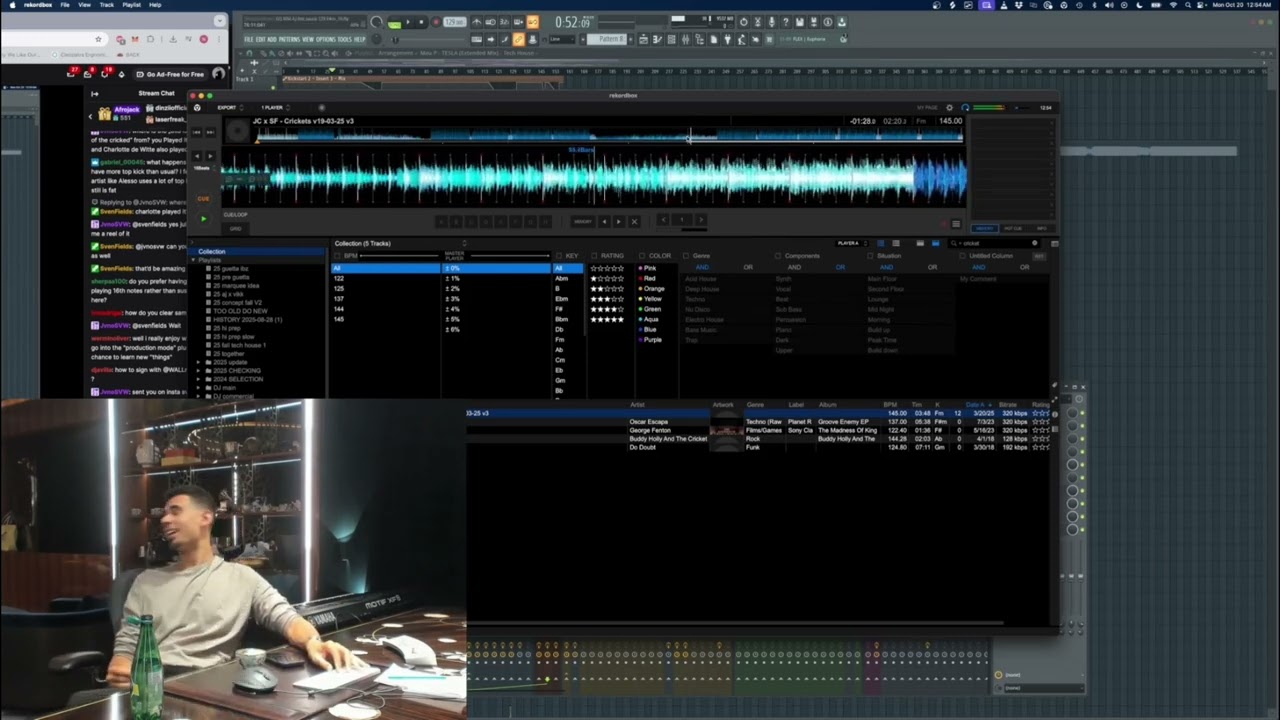Open FL Studio OPTIONS menu

coord(326,39)
